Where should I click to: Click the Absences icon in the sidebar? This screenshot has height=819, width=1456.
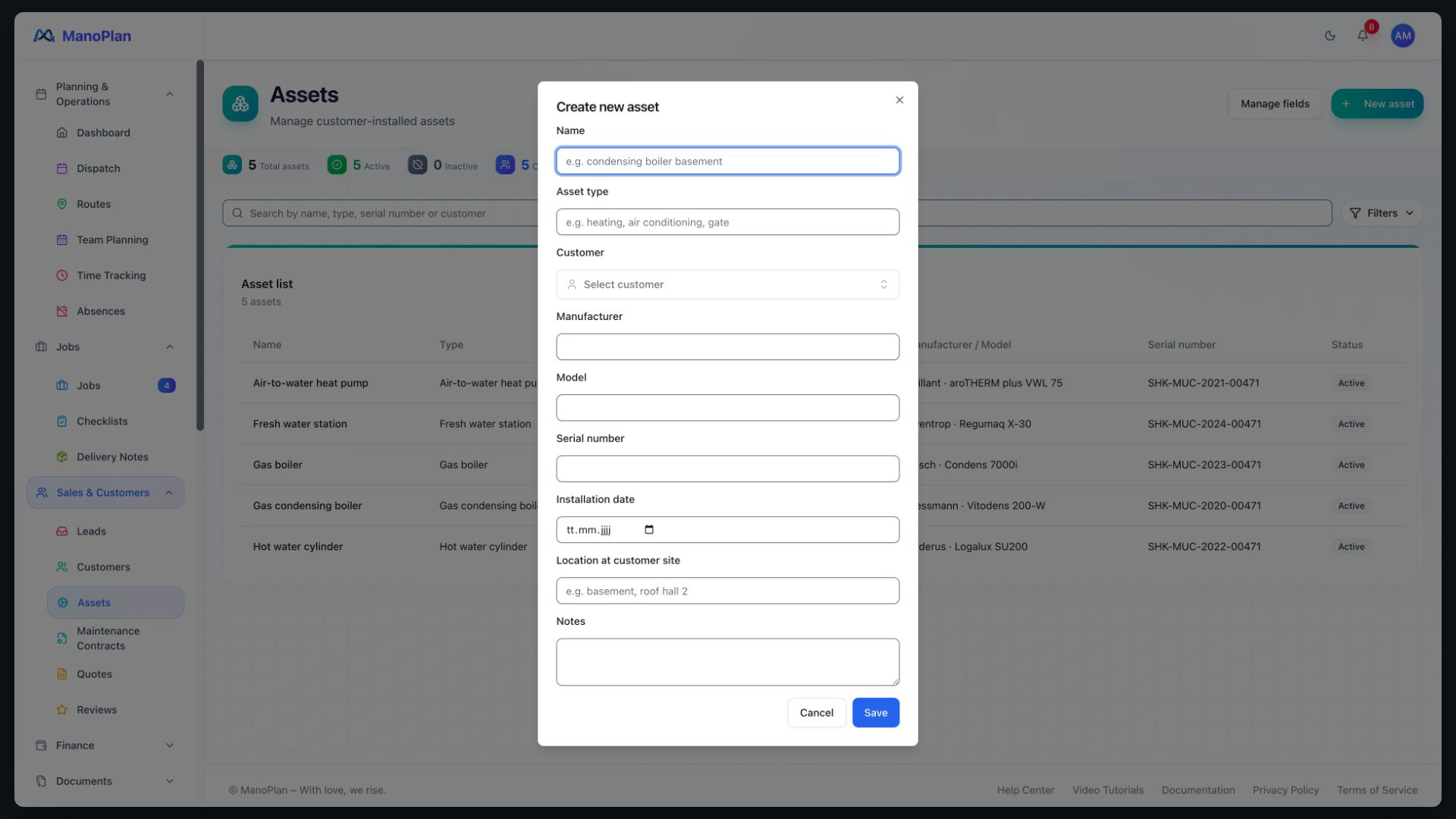(x=62, y=311)
